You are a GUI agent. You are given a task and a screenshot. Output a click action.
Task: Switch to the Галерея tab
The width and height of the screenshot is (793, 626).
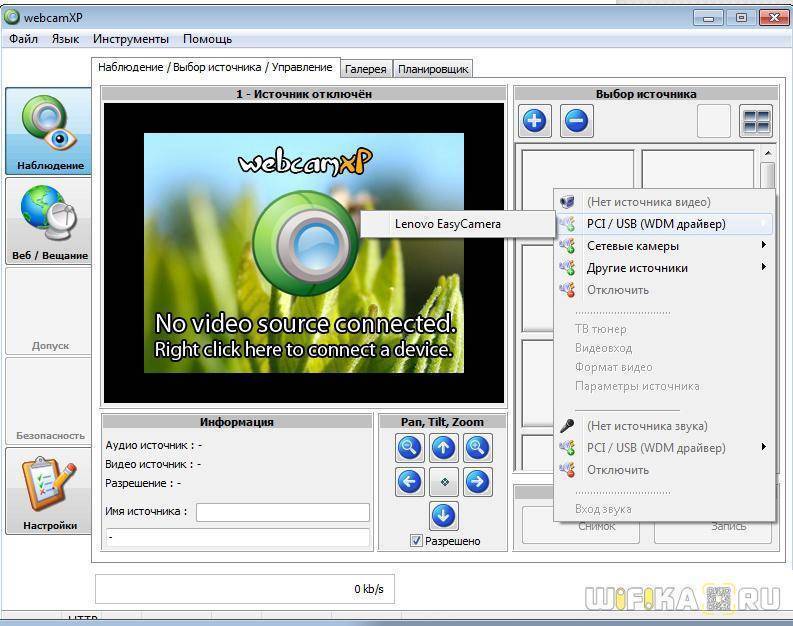[366, 69]
